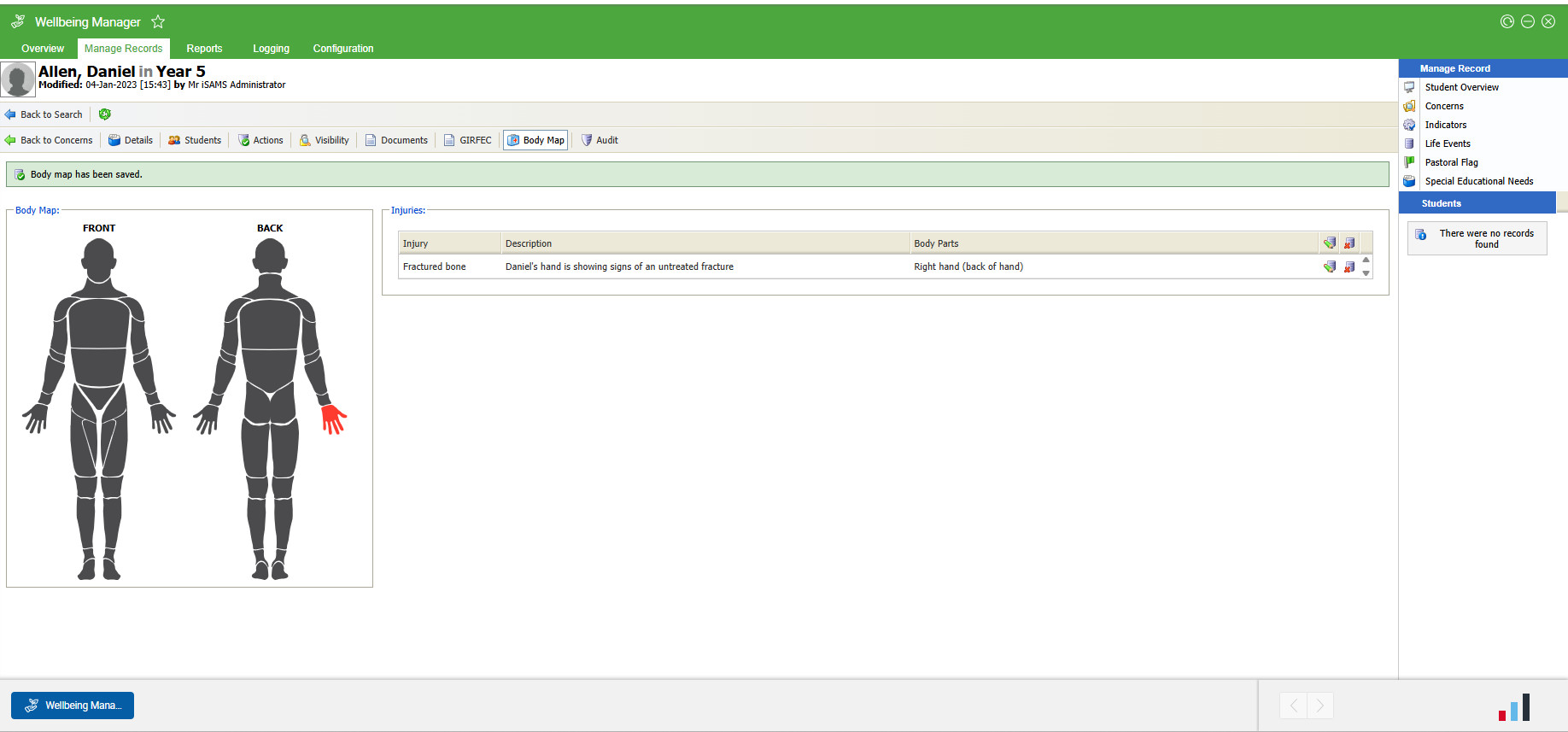Open the Actions tab
Image resolution: width=1568 pixels, height=732 pixels.
[x=260, y=140]
